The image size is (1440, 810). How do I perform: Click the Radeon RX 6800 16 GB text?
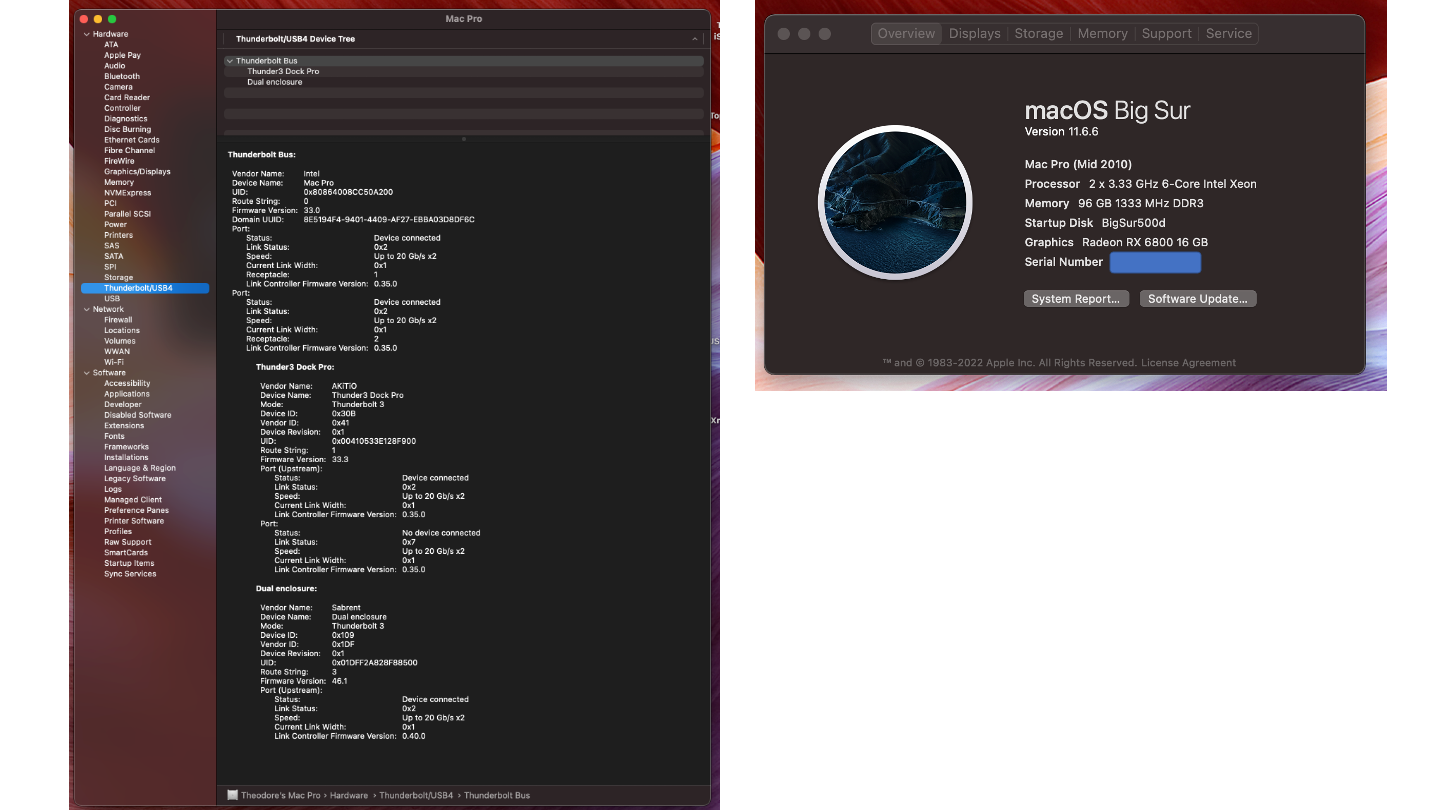tap(1145, 243)
